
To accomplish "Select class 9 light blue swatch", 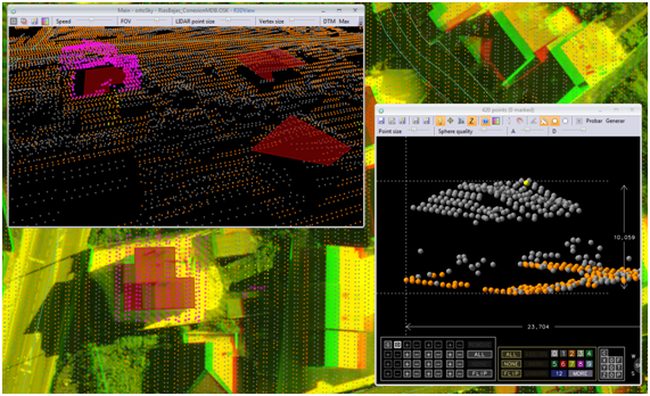I will coord(589,364).
